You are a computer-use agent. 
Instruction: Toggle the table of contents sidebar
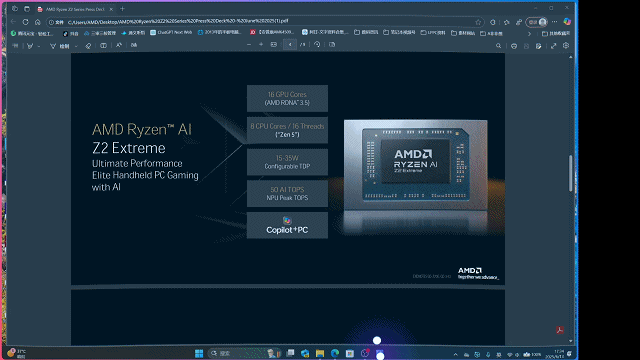15,46
